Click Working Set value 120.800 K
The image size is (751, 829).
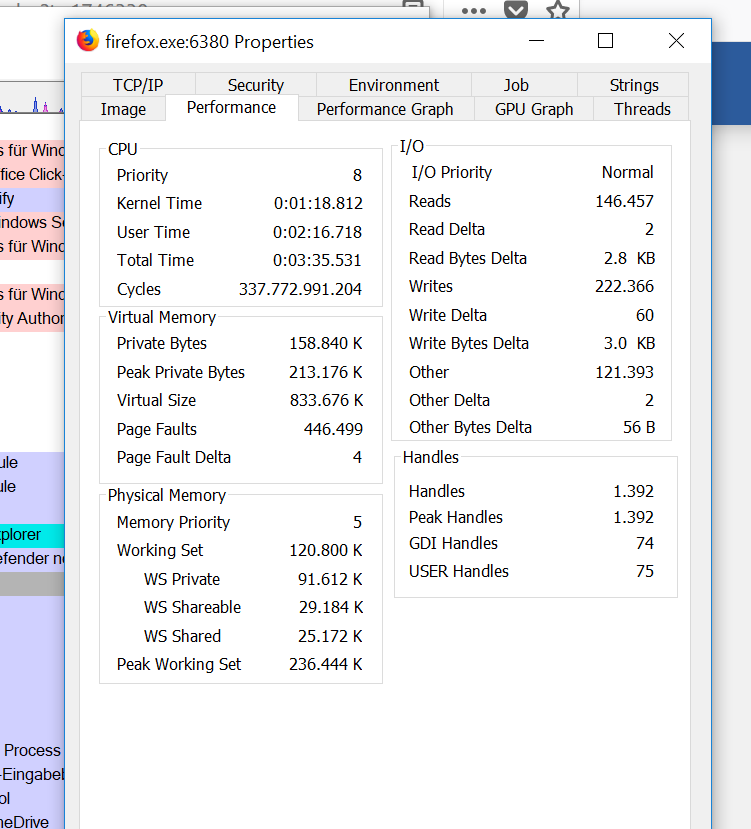326,550
